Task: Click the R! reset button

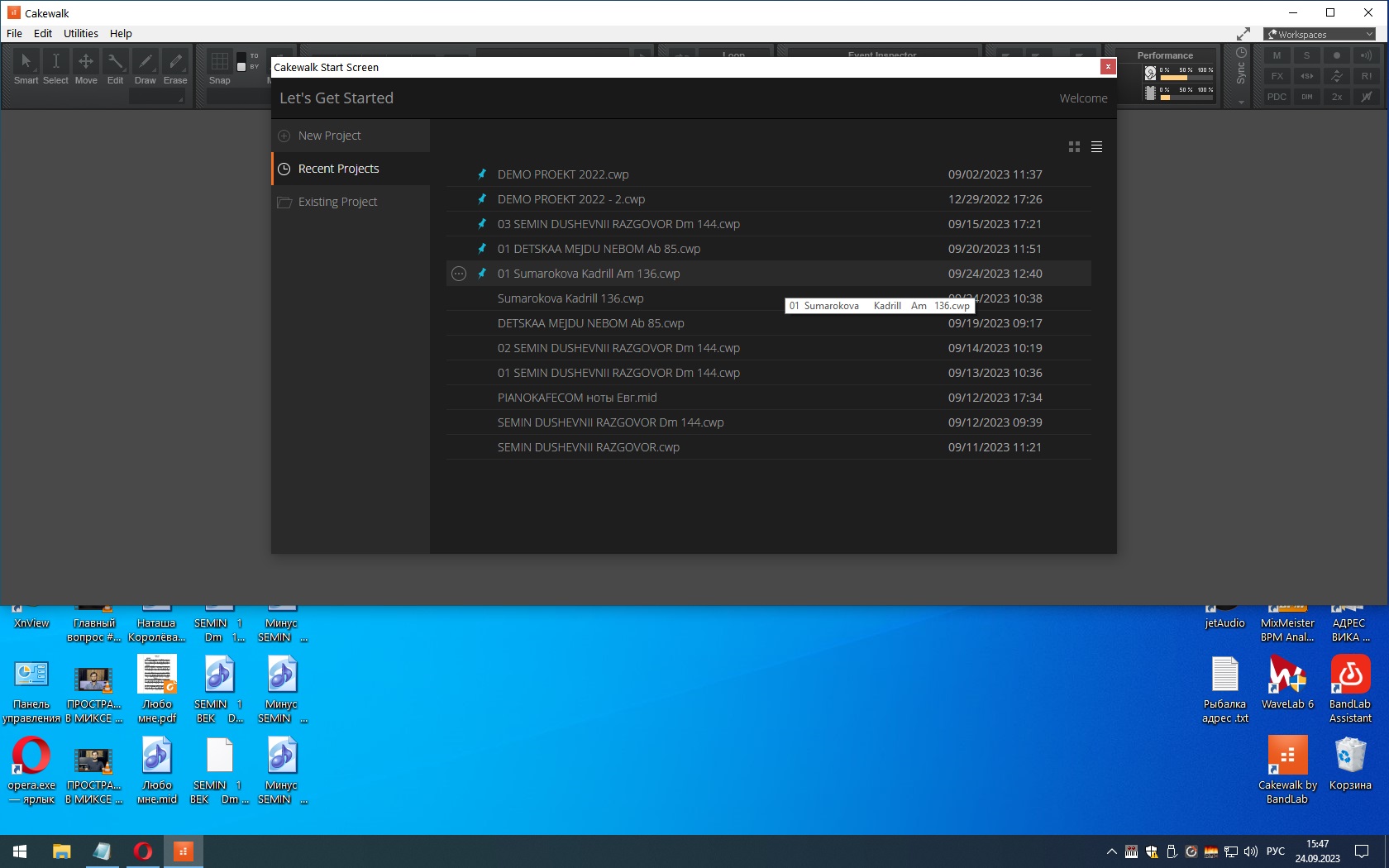Action: pos(1366,76)
